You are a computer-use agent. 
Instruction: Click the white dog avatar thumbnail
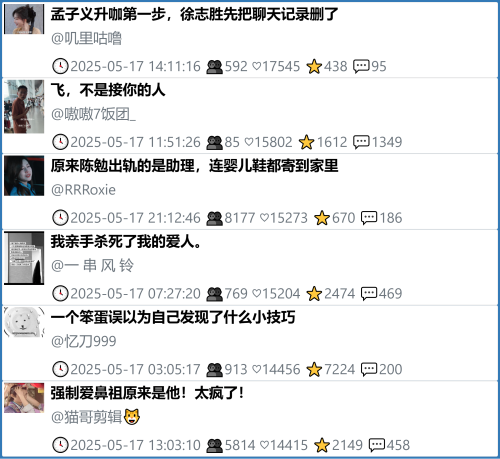[x=24, y=322]
